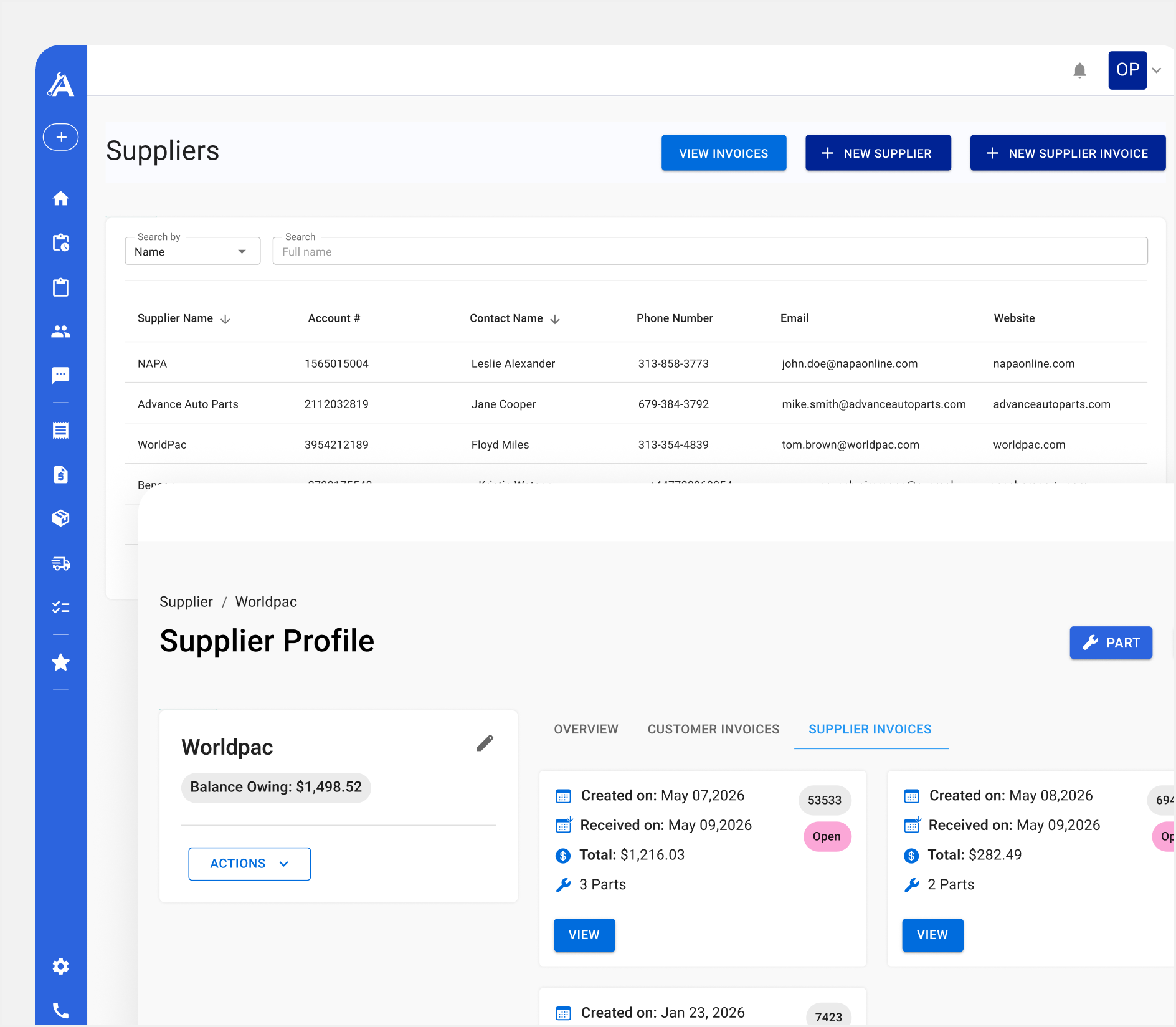Open the Home sidebar icon
The image size is (1176, 1027).
click(60, 198)
